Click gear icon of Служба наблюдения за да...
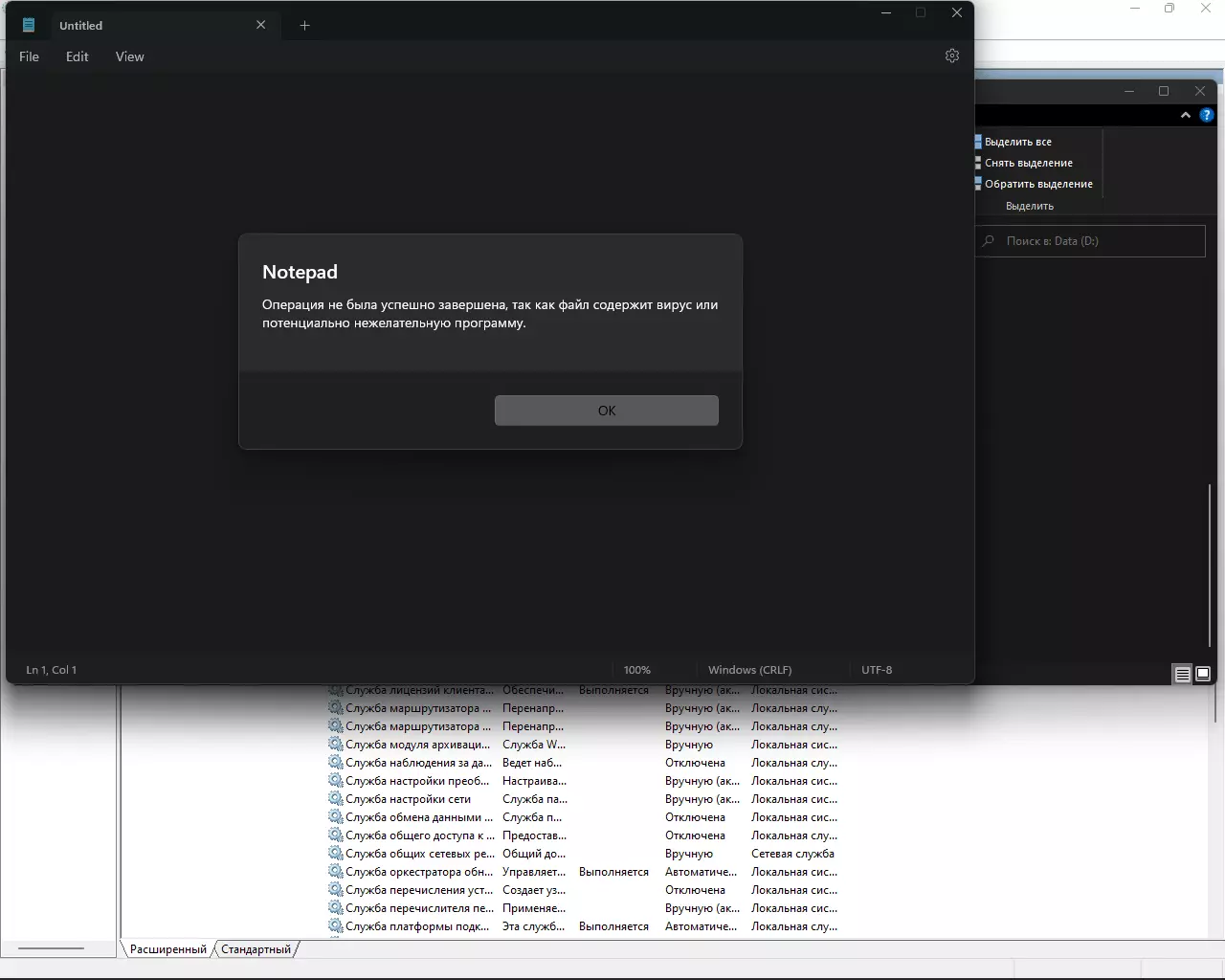 335,762
